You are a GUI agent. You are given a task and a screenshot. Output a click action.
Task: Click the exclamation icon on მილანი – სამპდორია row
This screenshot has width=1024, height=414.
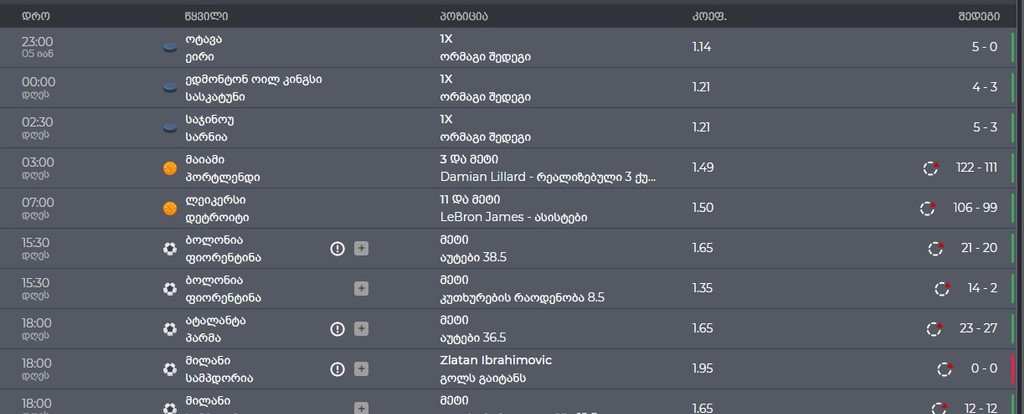[338, 369]
